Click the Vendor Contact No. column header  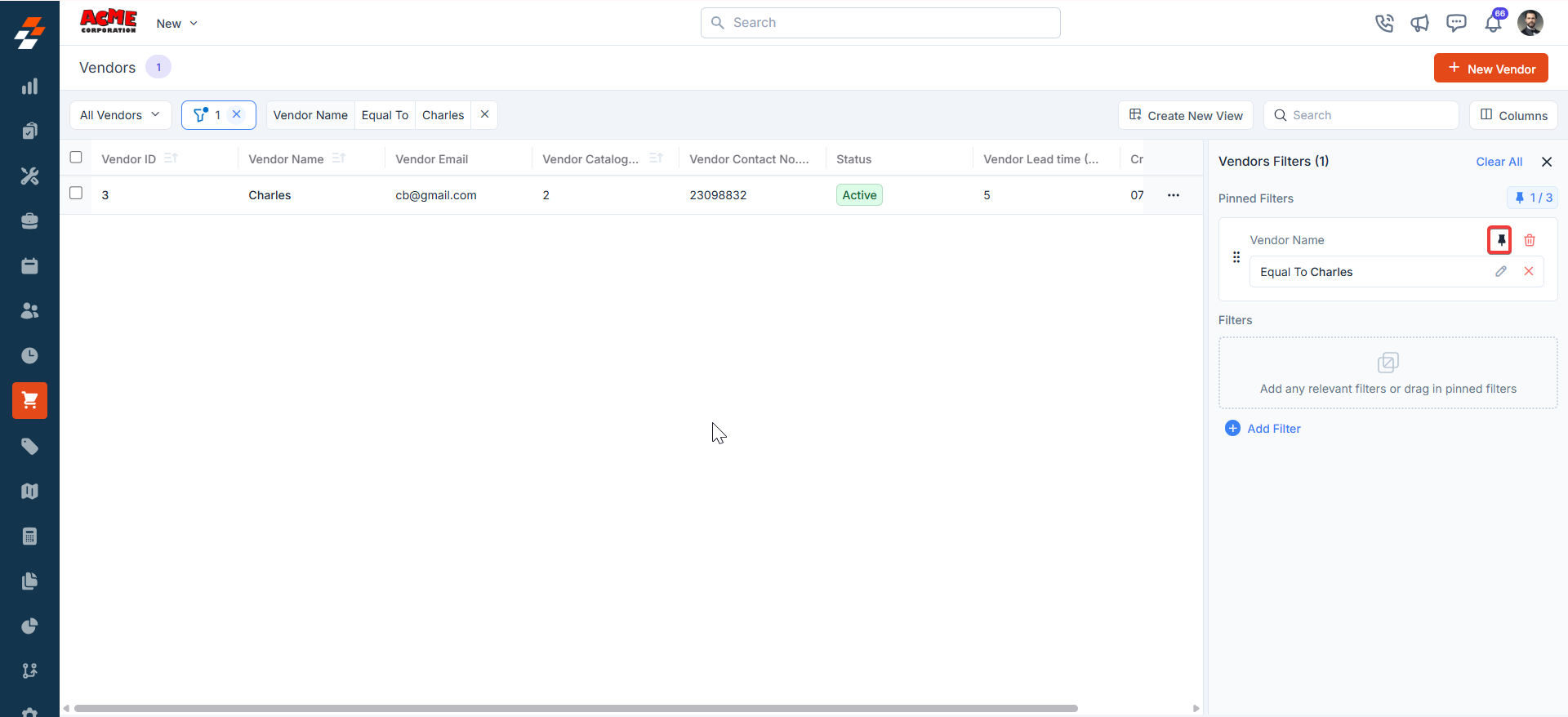coord(749,159)
